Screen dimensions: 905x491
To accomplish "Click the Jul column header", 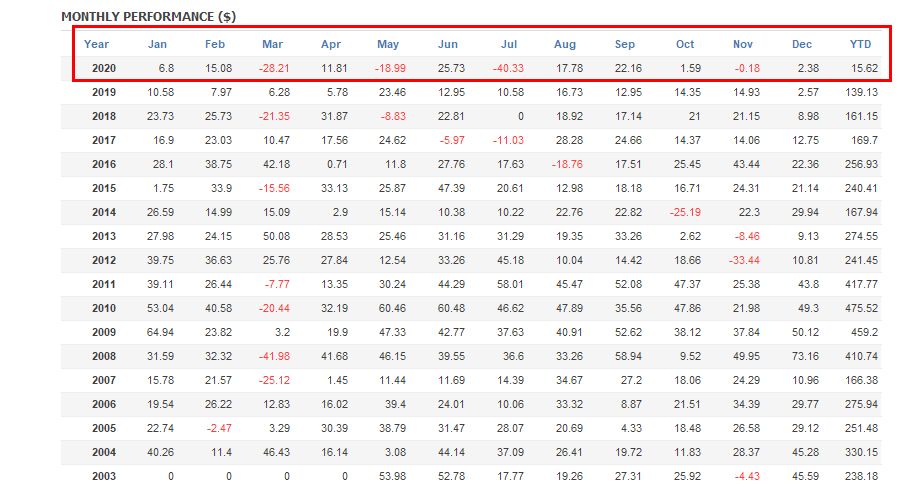I will pyautogui.click(x=508, y=44).
